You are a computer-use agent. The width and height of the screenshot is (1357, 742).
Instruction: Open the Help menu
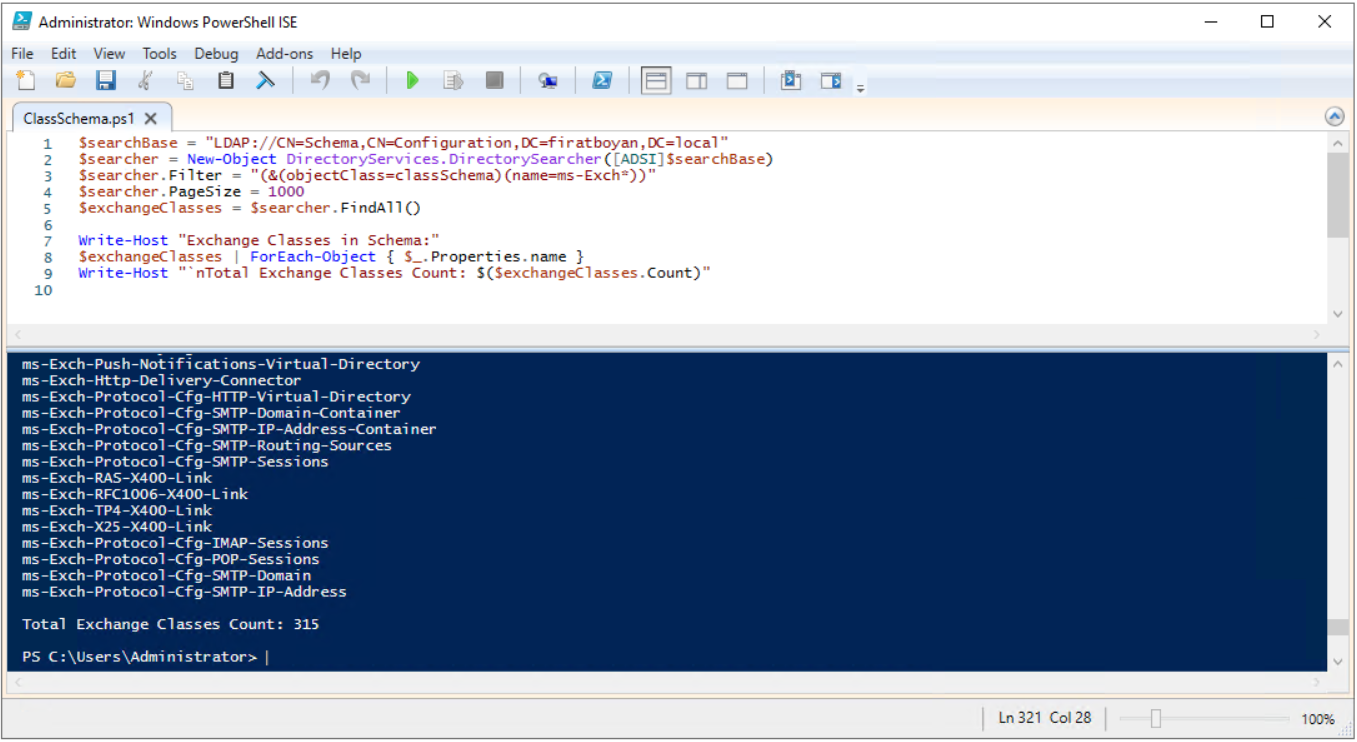tap(346, 54)
